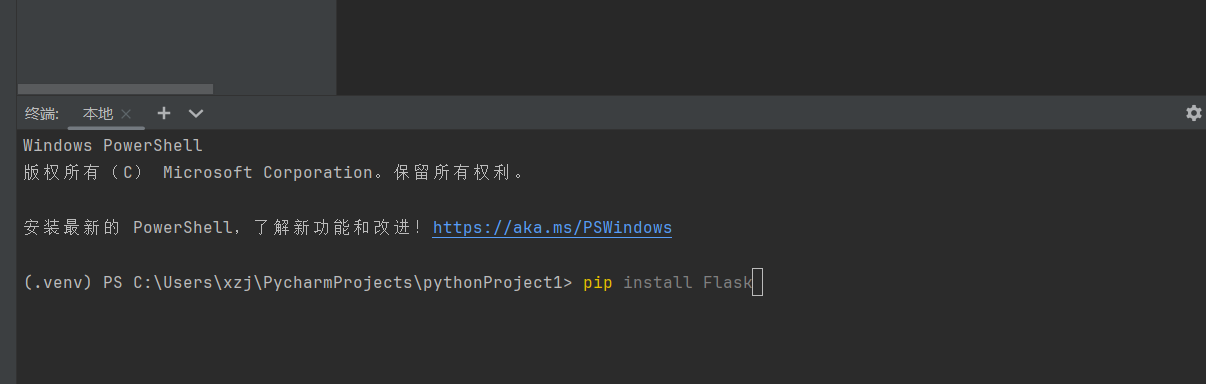
Task: Click the text cursor after Flask
Action: click(757, 283)
